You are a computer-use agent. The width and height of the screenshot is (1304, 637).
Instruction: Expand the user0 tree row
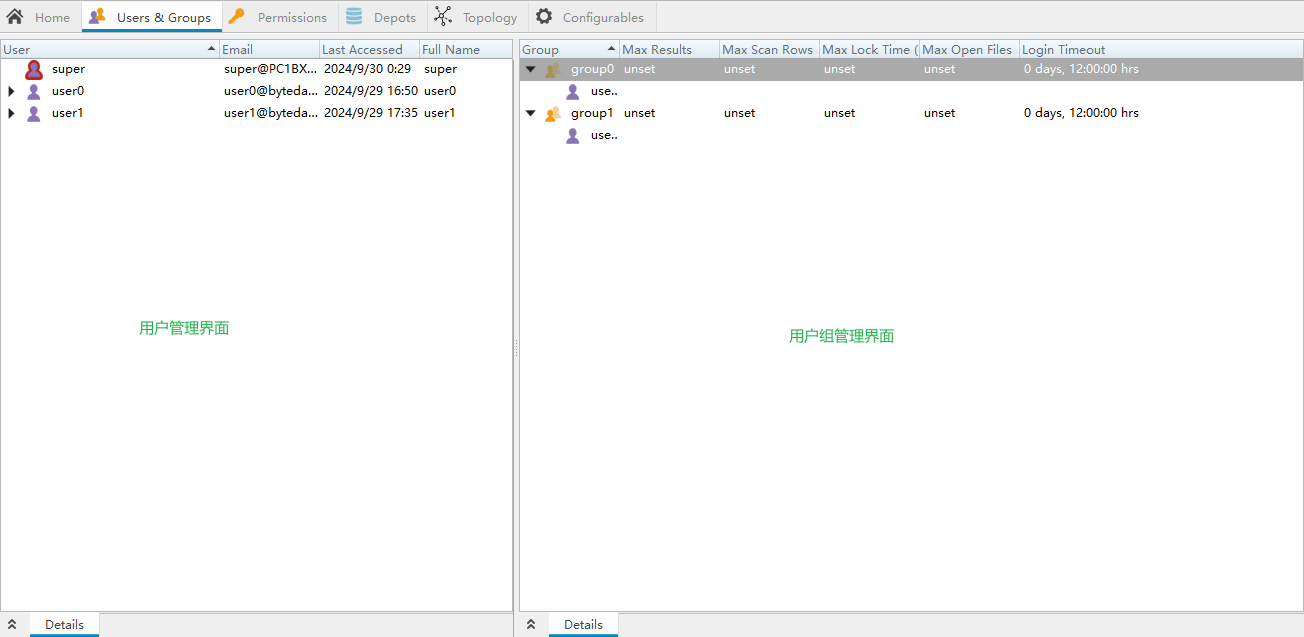[x=11, y=91]
